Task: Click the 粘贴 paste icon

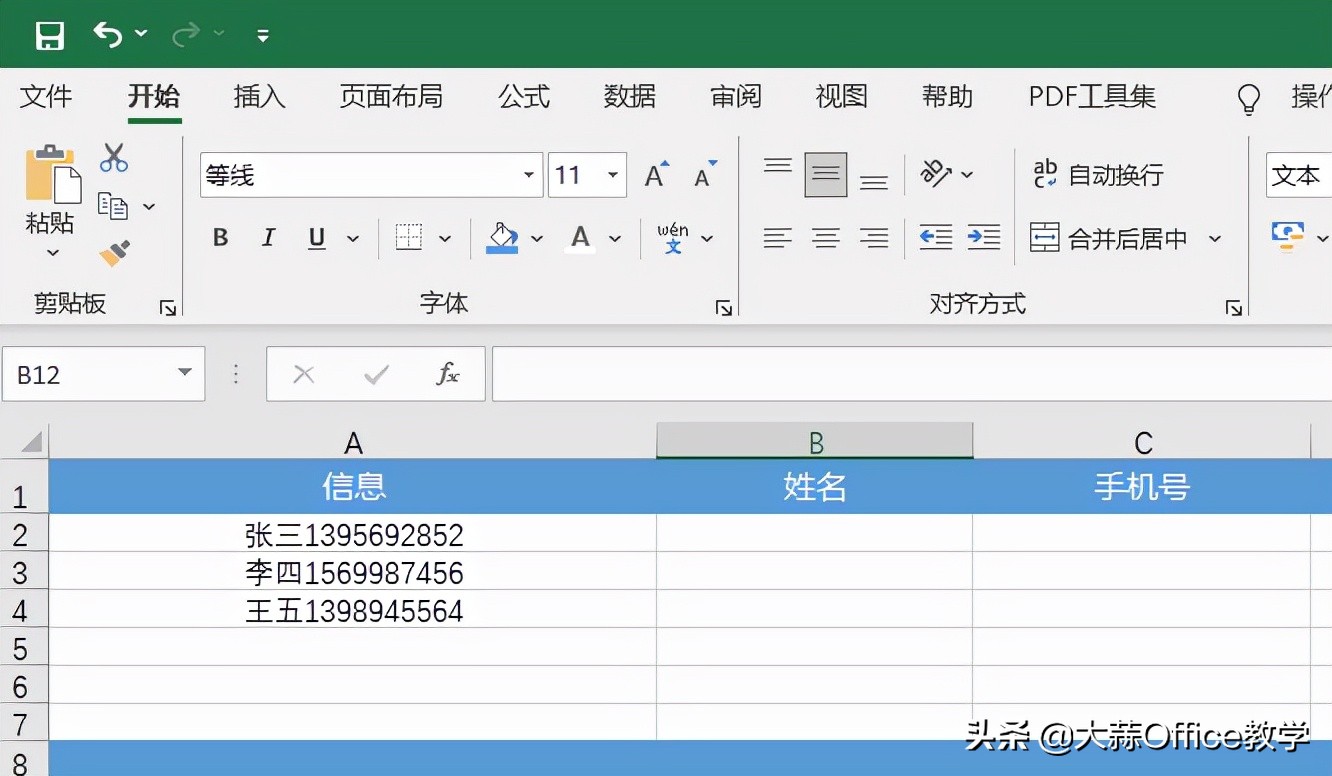Action: [x=53, y=174]
